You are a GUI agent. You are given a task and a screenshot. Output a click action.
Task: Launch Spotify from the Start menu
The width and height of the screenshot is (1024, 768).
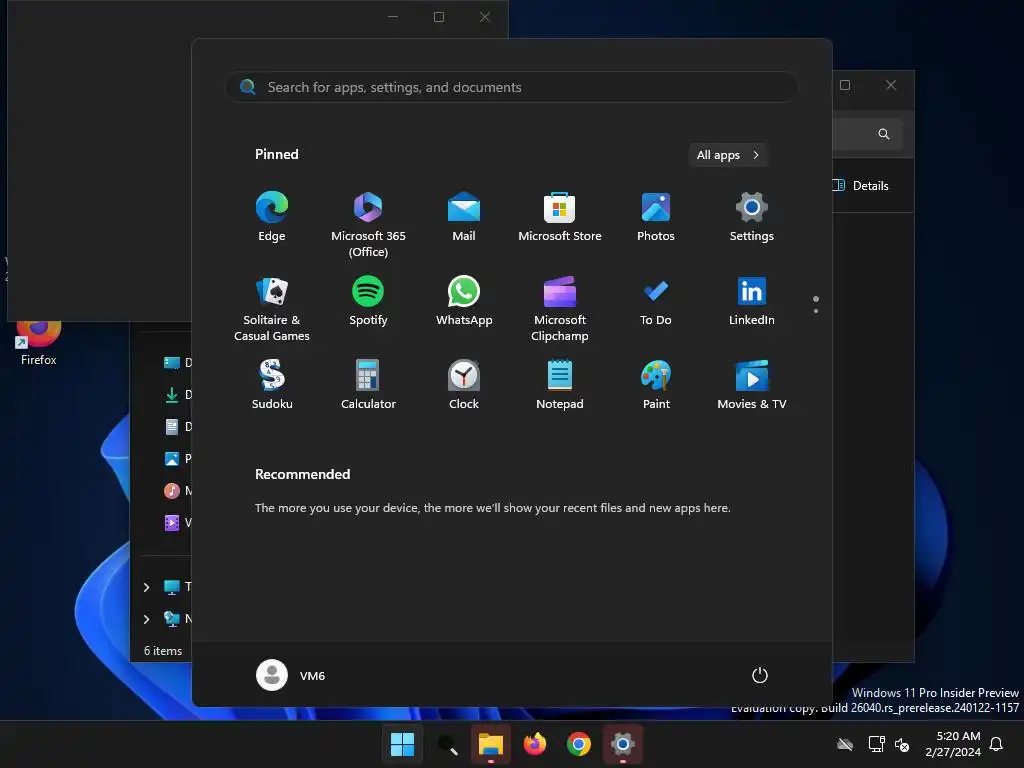click(368, 300)
